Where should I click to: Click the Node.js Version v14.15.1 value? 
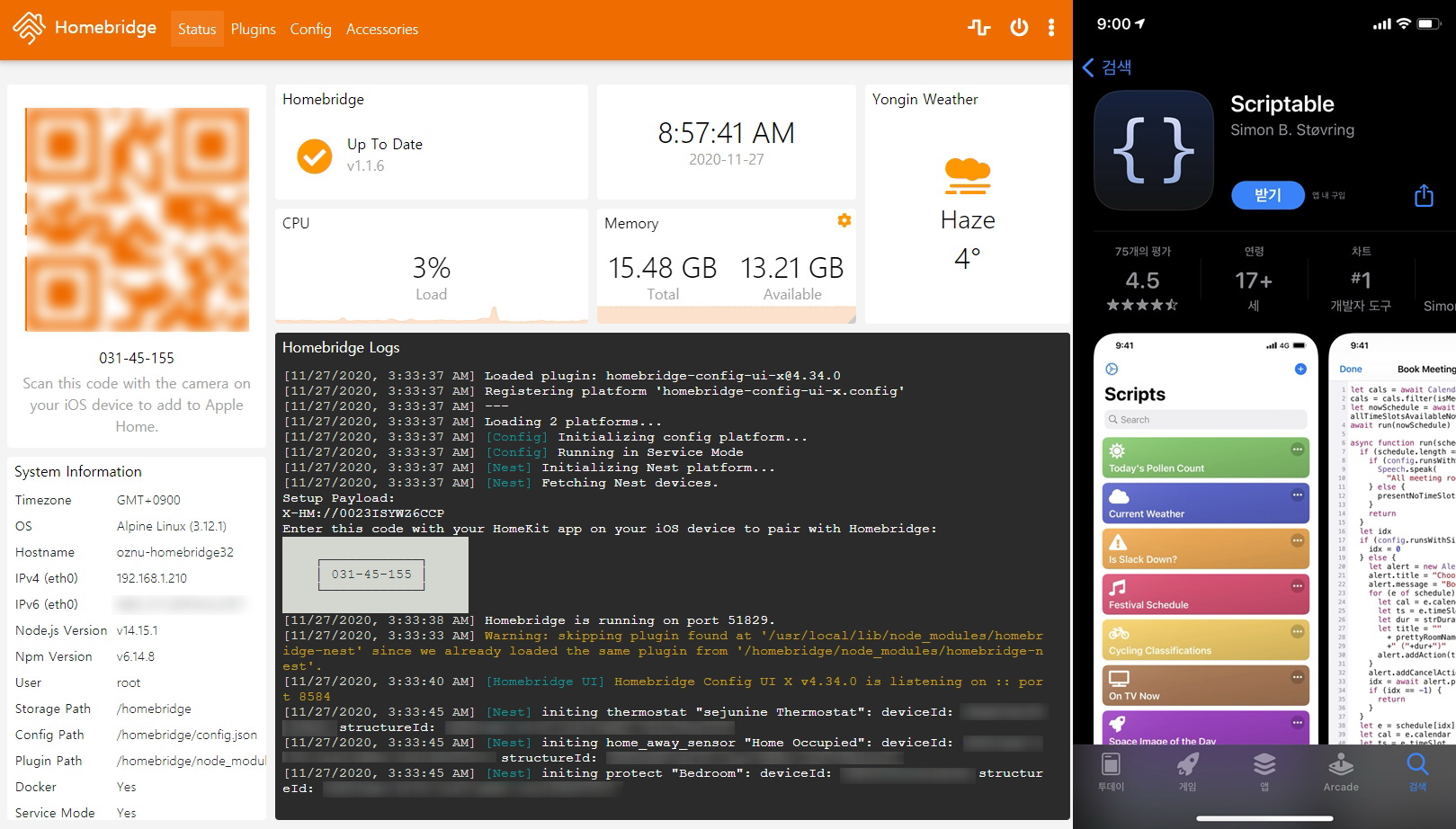coord(137,630)
